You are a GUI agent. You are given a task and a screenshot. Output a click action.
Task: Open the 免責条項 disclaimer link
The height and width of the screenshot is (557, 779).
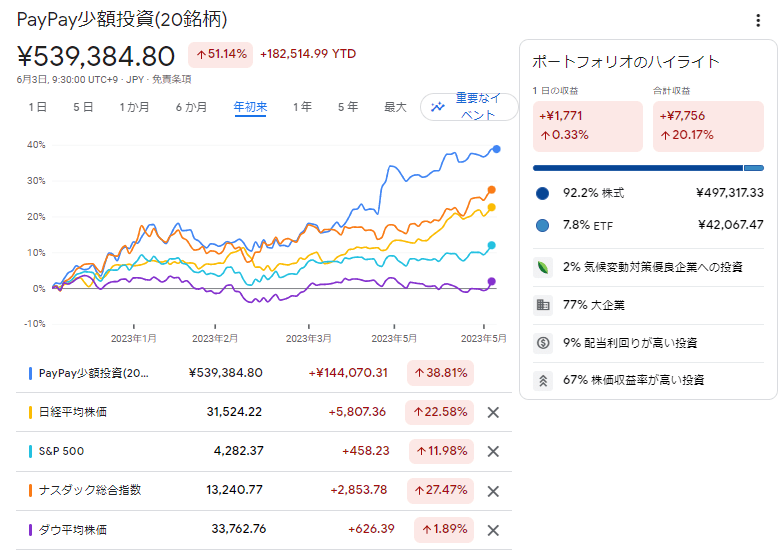(x=172, y=79)
